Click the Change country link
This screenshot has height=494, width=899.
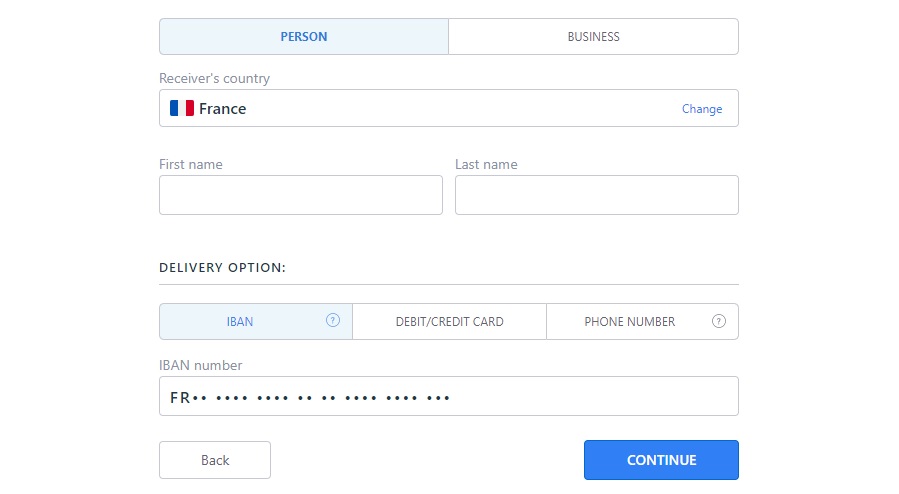tap(702, 109)
